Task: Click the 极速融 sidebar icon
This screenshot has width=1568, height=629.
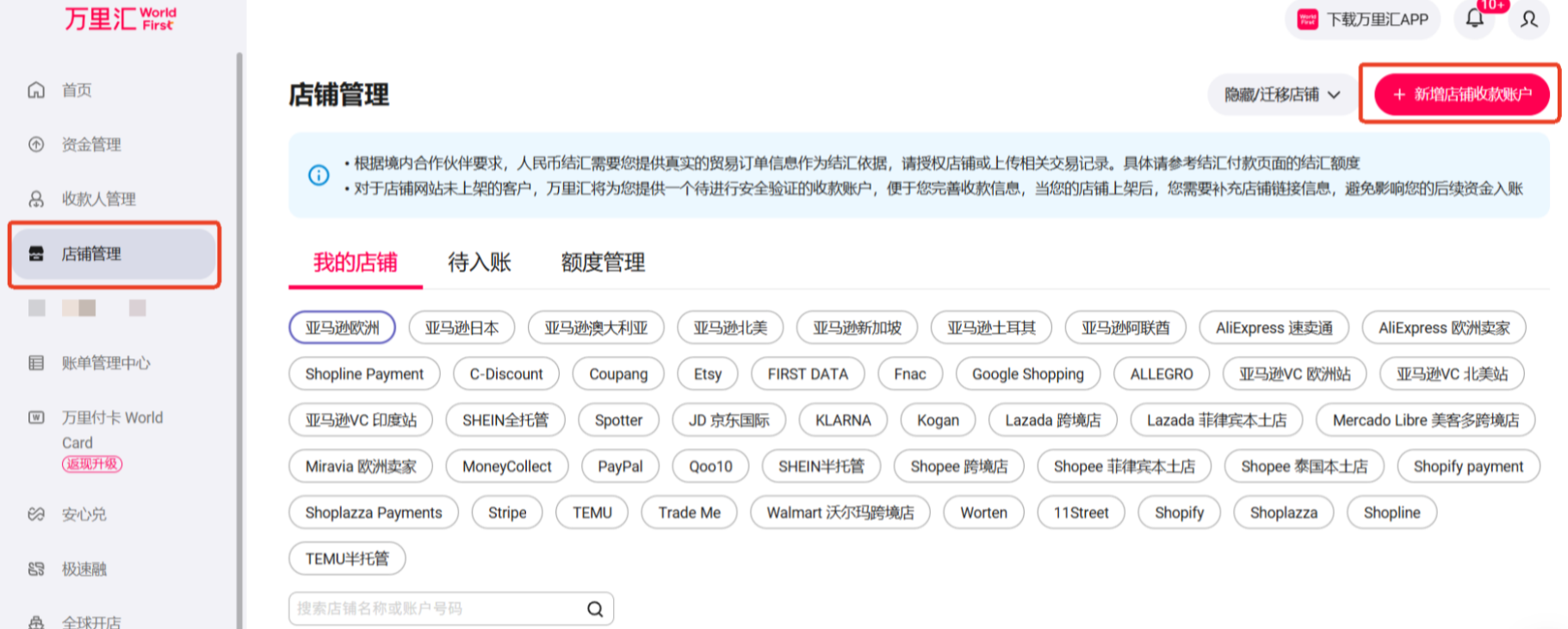Action: [36, 569]
